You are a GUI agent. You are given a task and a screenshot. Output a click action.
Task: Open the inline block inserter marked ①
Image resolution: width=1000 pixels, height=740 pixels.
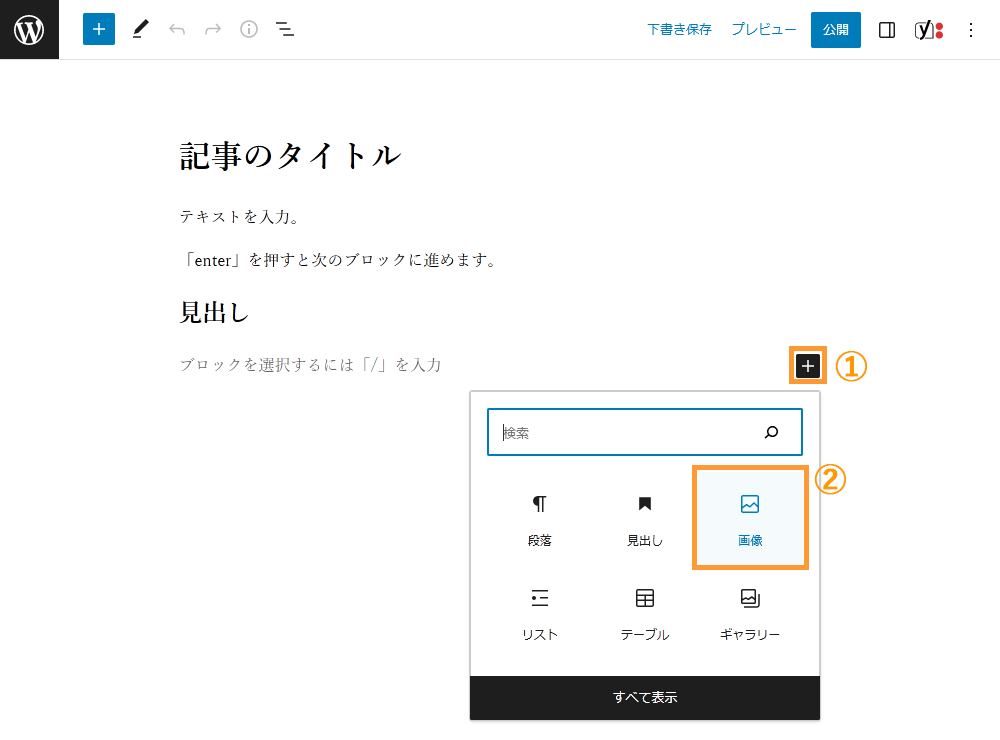pyautogui.click(x=808, y=366)
